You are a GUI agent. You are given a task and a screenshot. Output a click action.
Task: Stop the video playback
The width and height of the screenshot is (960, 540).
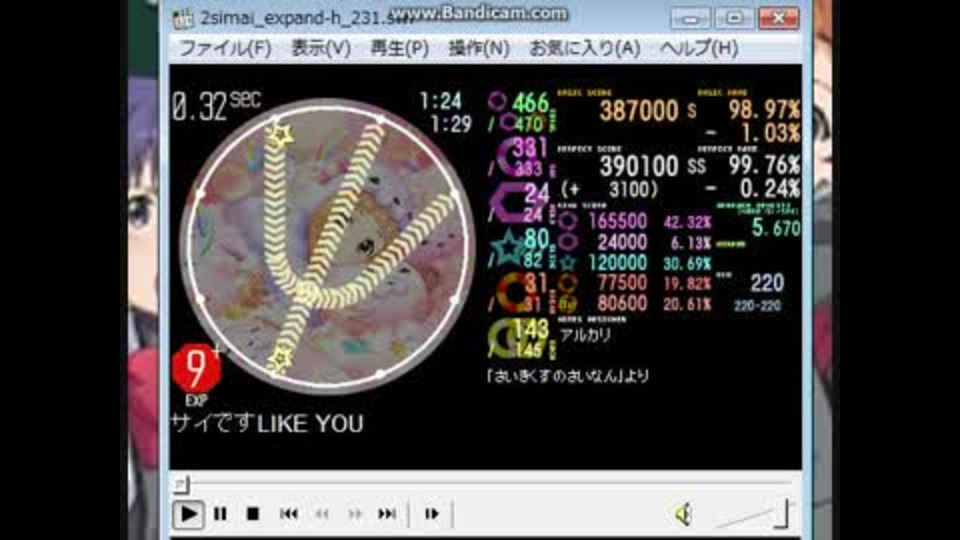point(252,514)
